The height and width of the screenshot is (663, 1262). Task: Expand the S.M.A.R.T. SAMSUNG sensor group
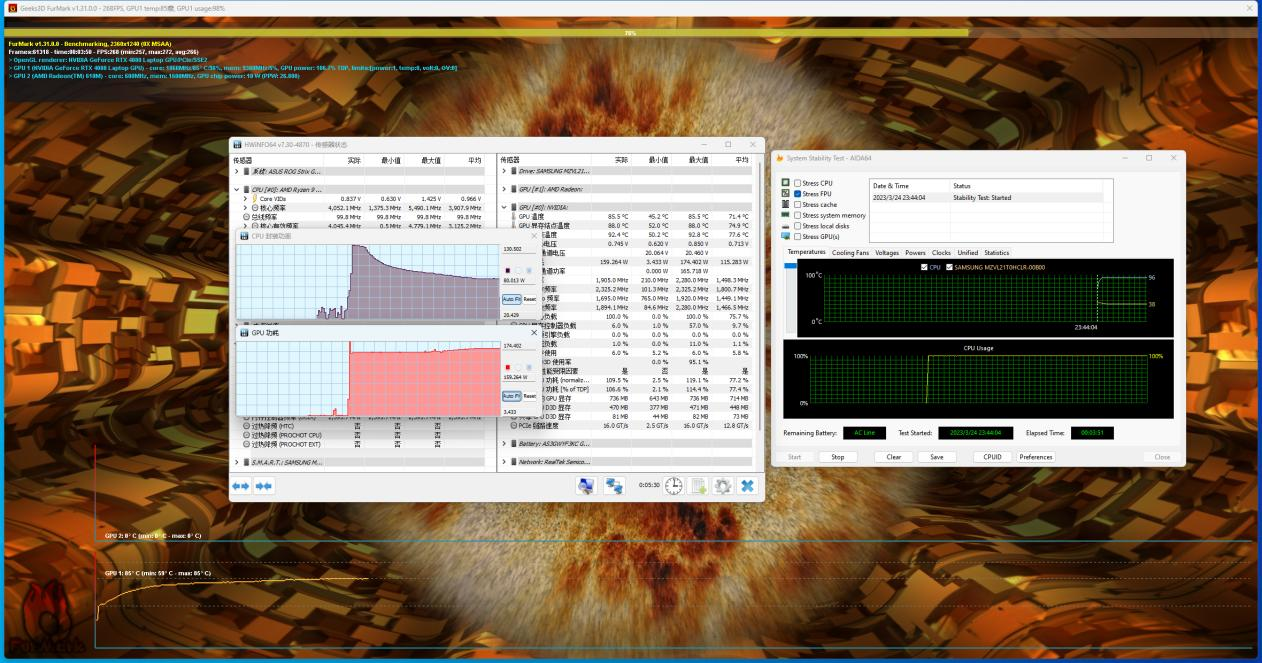tap(237, 462)
